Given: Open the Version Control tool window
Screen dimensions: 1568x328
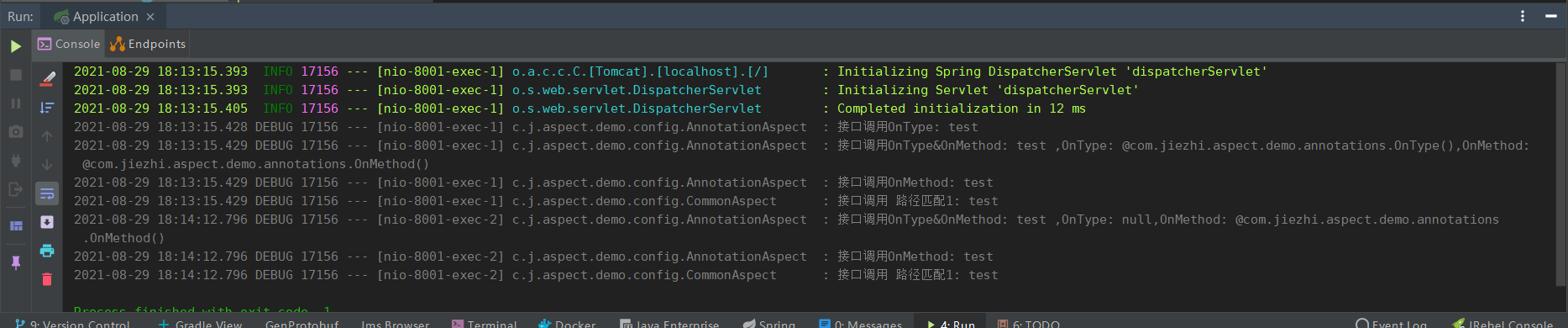Looking at the screenshot, I should click(73, 324).
